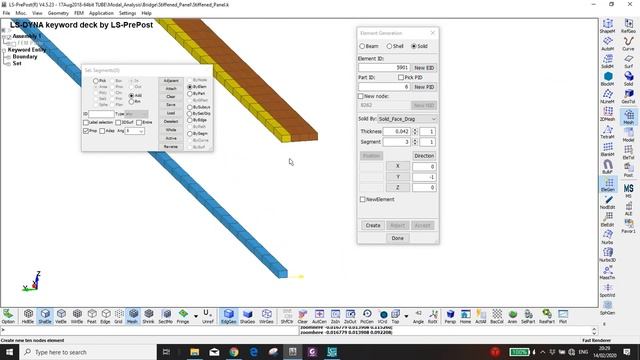The width and height of the screenshot is (640, 360).
Task: Enable the Pick PID checkbox
Action: click(x=401, y=77)
